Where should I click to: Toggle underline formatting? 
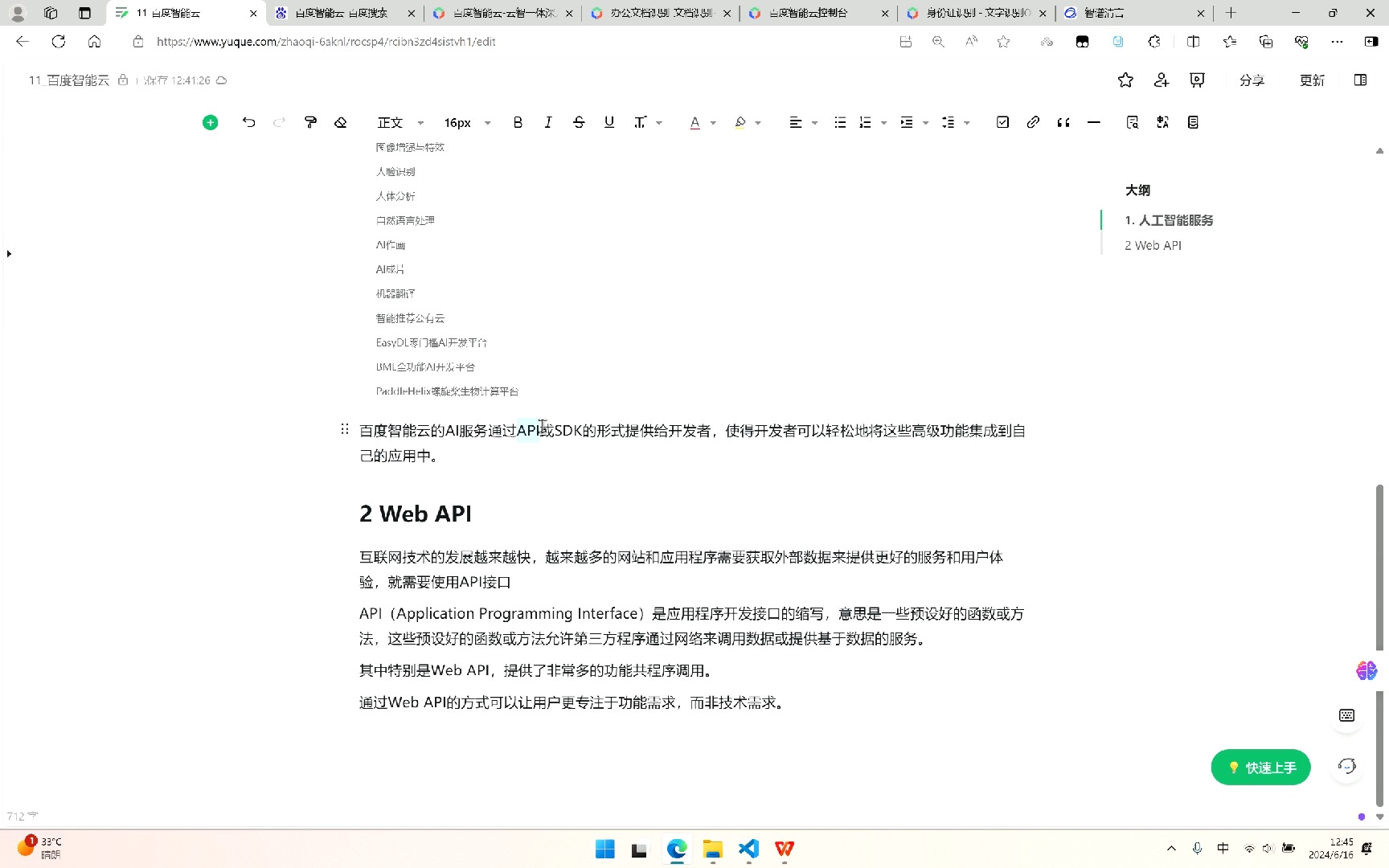point(609,122)
